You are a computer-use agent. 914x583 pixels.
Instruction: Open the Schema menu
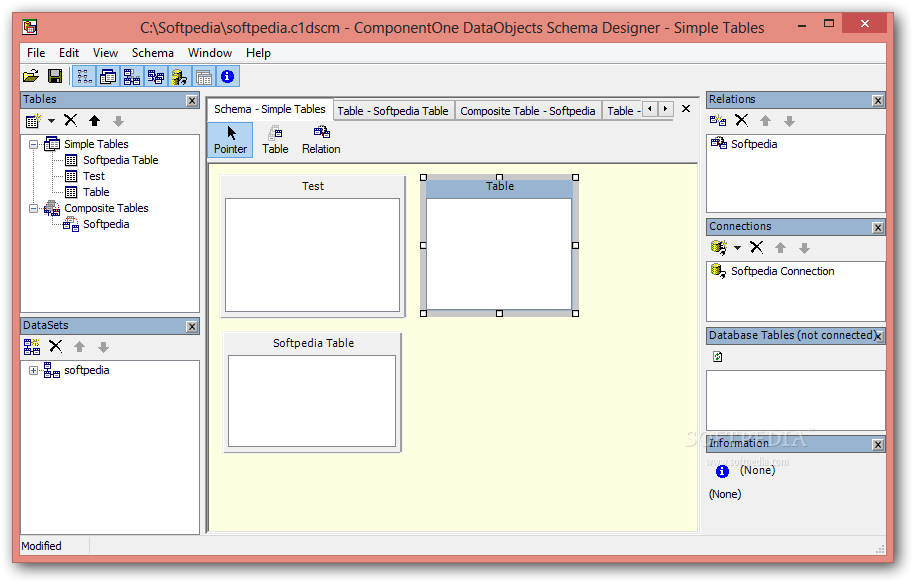153,53
